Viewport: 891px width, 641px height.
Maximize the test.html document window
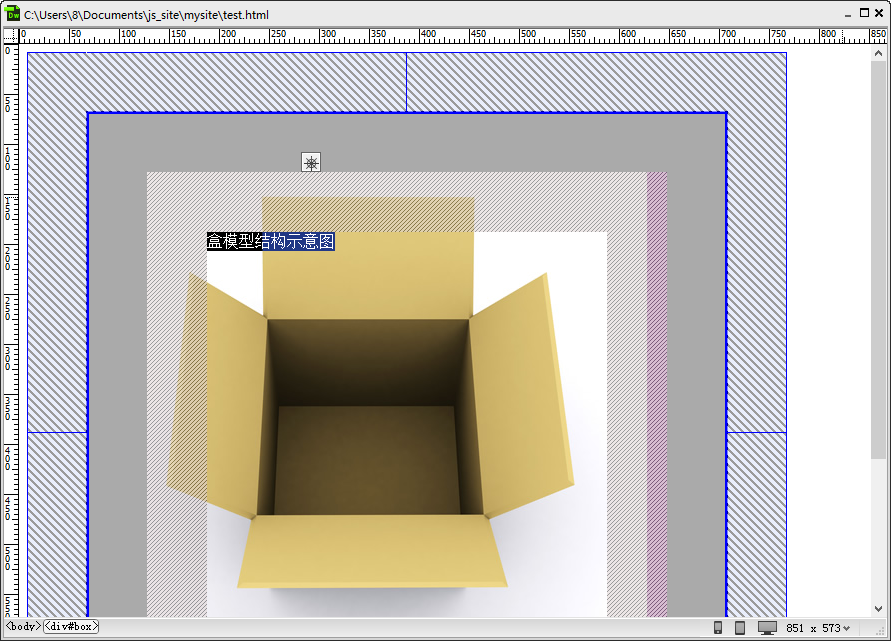tap(865, 13)
